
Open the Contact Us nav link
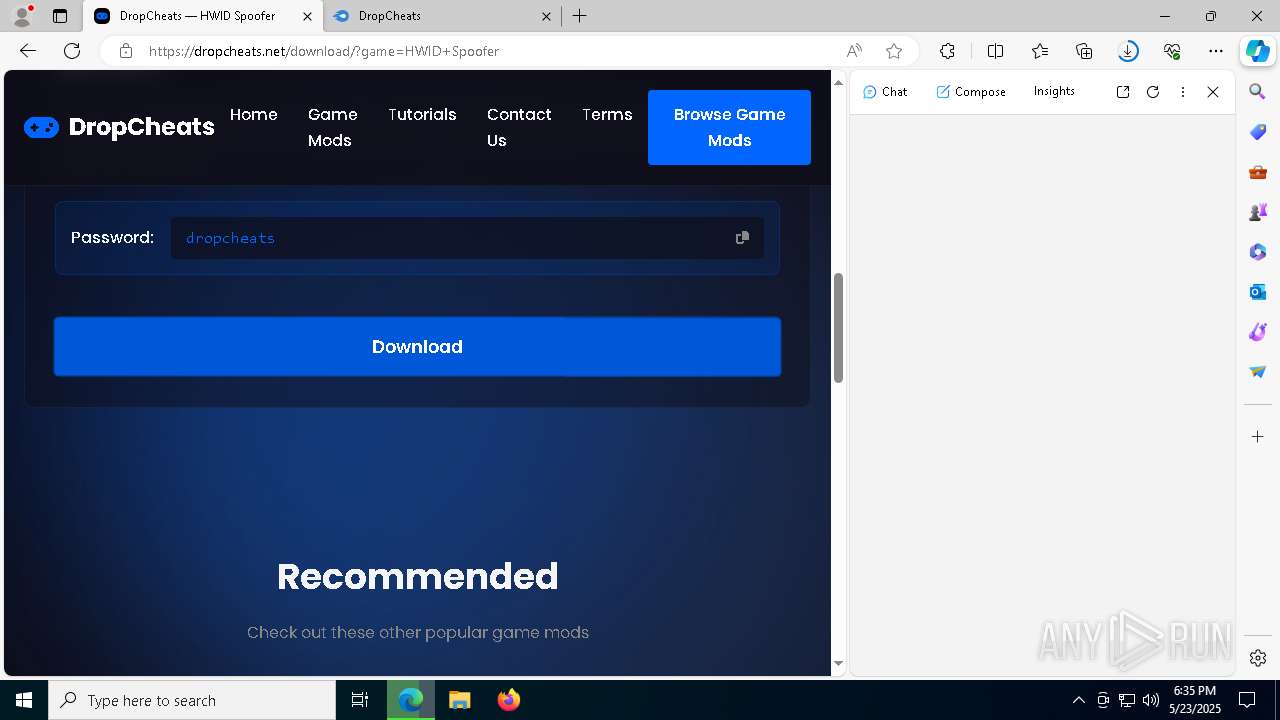(x=519, y=128)
